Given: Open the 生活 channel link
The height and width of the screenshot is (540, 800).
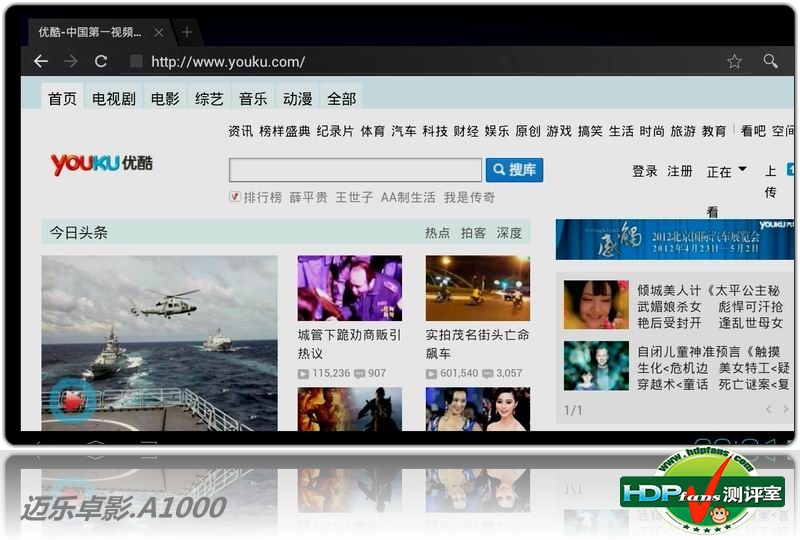Looking at the screenshot, I should [x=621, y=131].
